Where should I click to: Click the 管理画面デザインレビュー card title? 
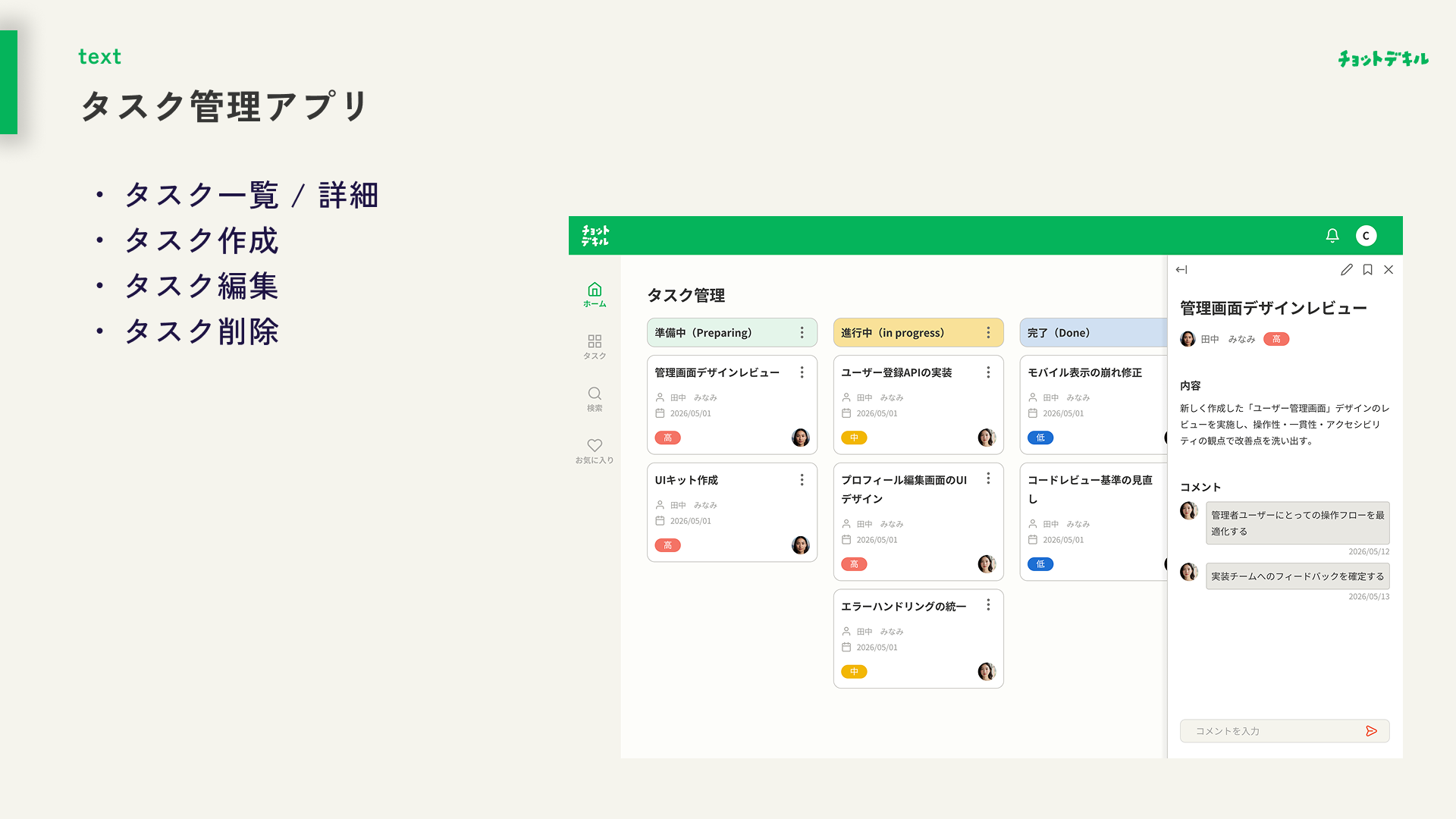pos(717,372)
